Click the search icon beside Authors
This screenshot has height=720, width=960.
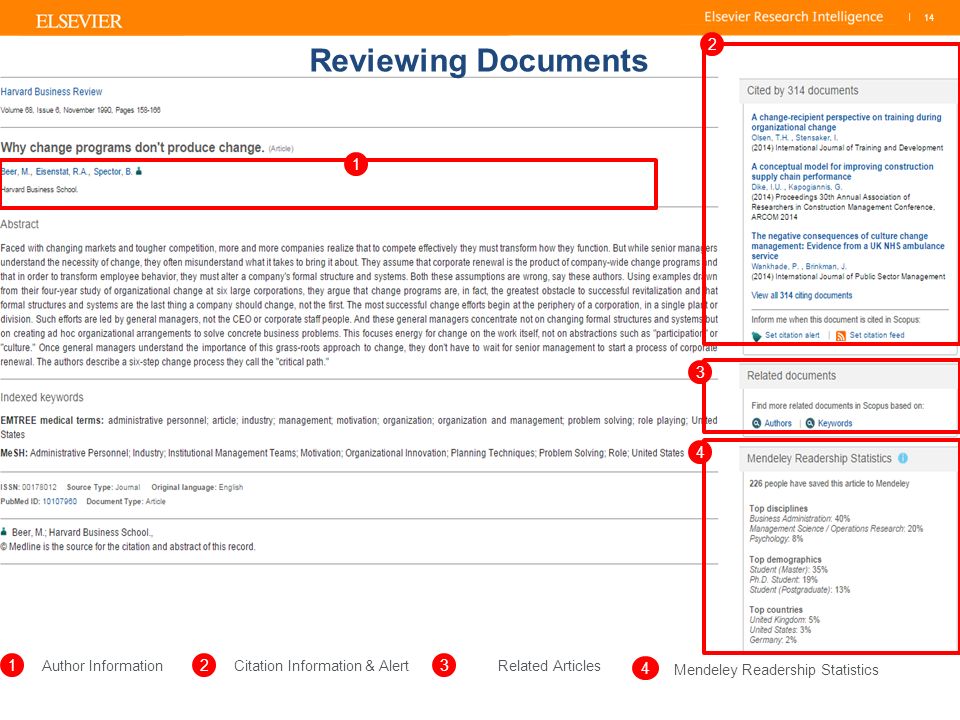click(757, 423)
